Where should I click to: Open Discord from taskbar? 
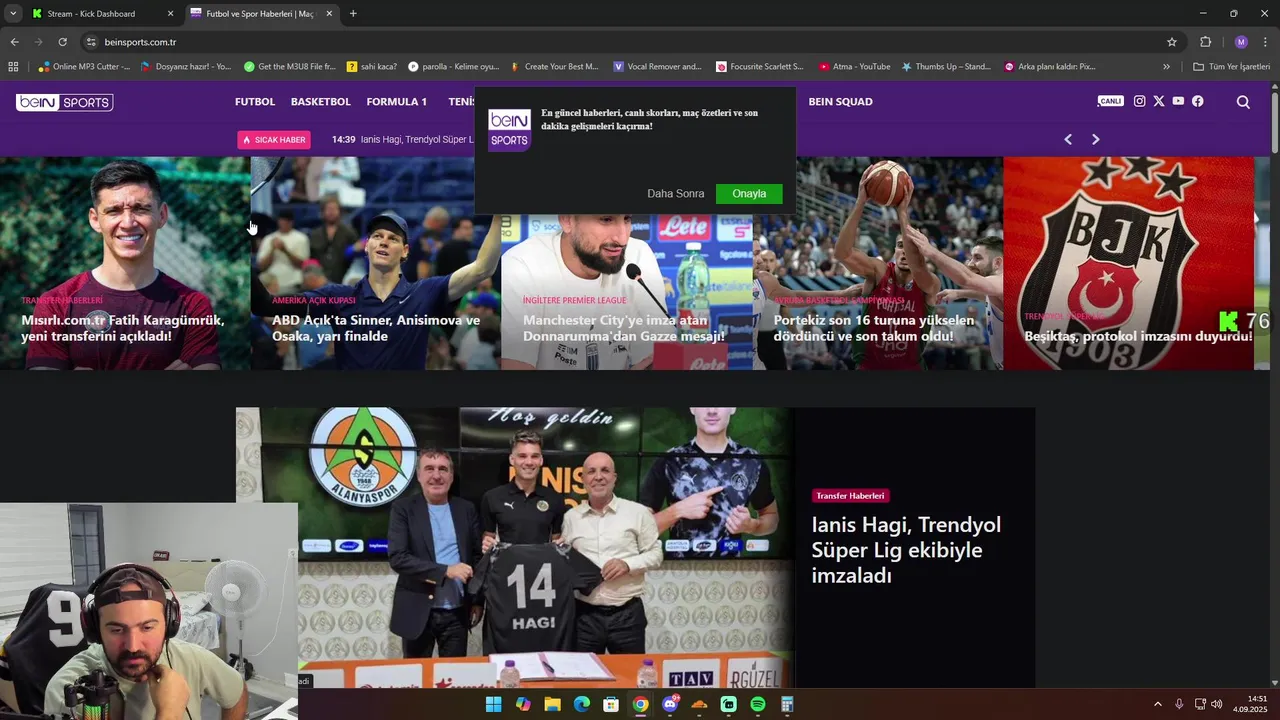tap(670, 704)
